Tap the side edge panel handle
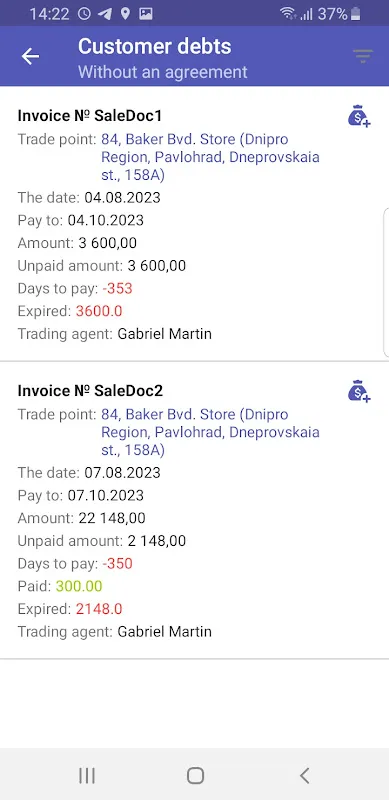 385,282
